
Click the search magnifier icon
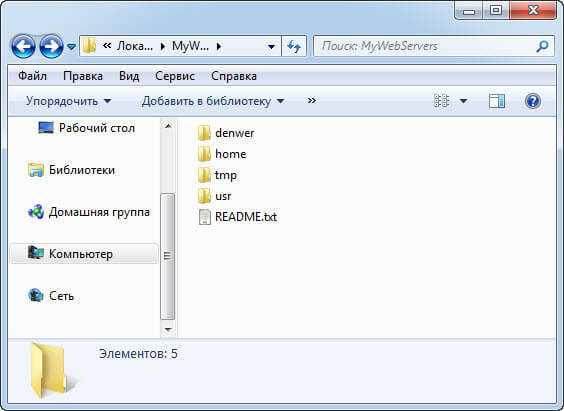click(542, 46)
